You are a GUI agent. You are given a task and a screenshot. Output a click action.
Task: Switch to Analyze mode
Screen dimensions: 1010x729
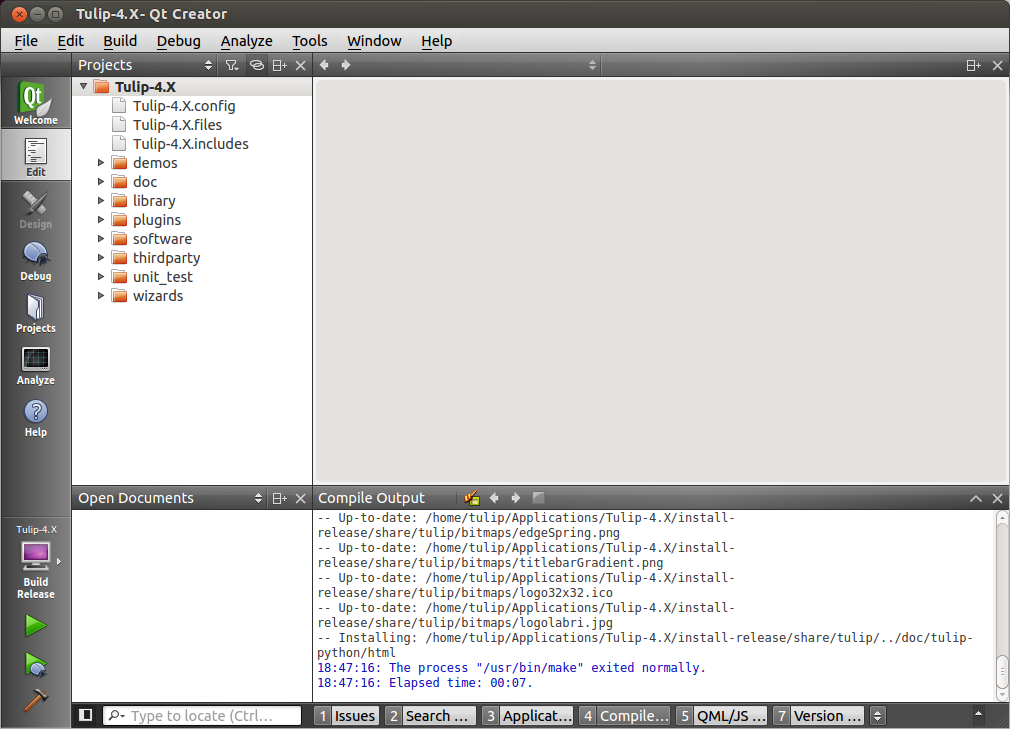pos(36,364)
